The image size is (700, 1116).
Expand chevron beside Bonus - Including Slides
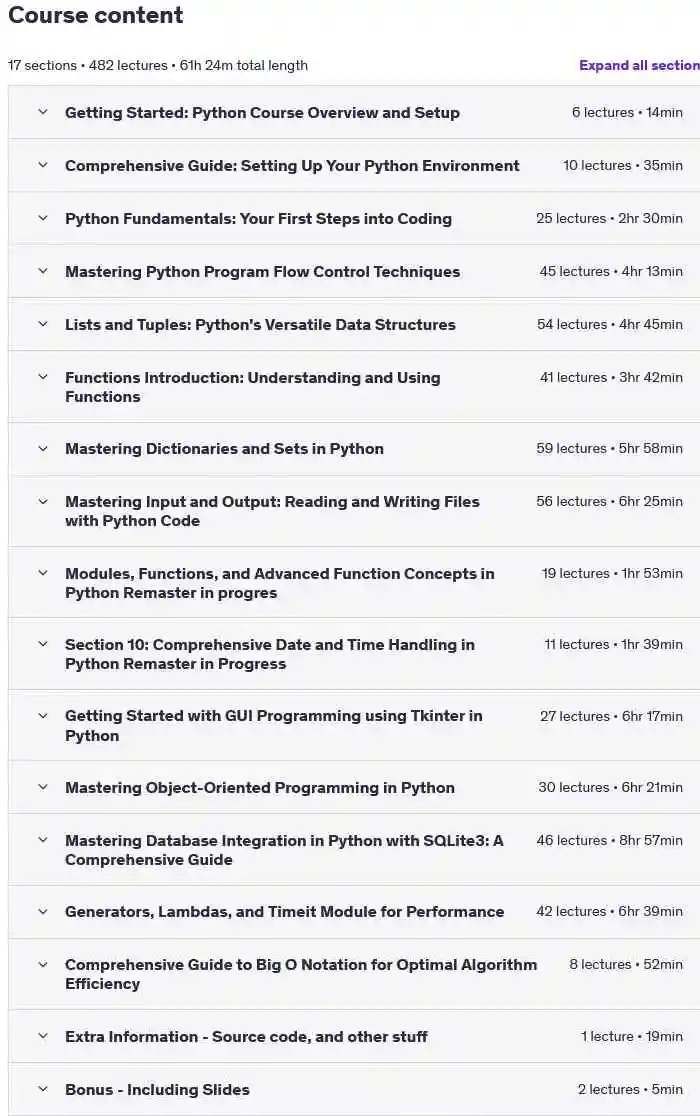tap(43, 1089)
